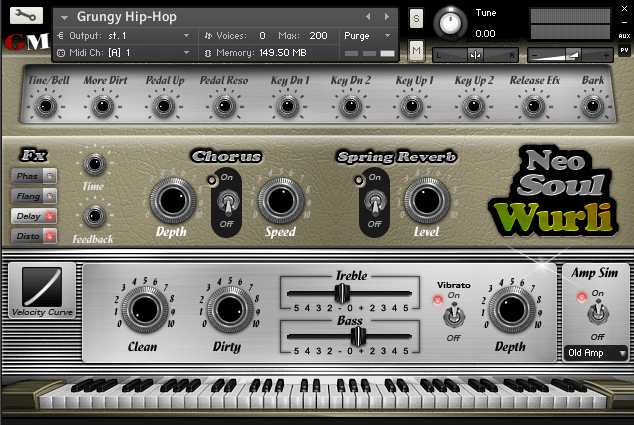Image resolution: width=634 pixels, height=425 pixels.
Task: Switch the Vibrato toggle
Action: [454, 314]
